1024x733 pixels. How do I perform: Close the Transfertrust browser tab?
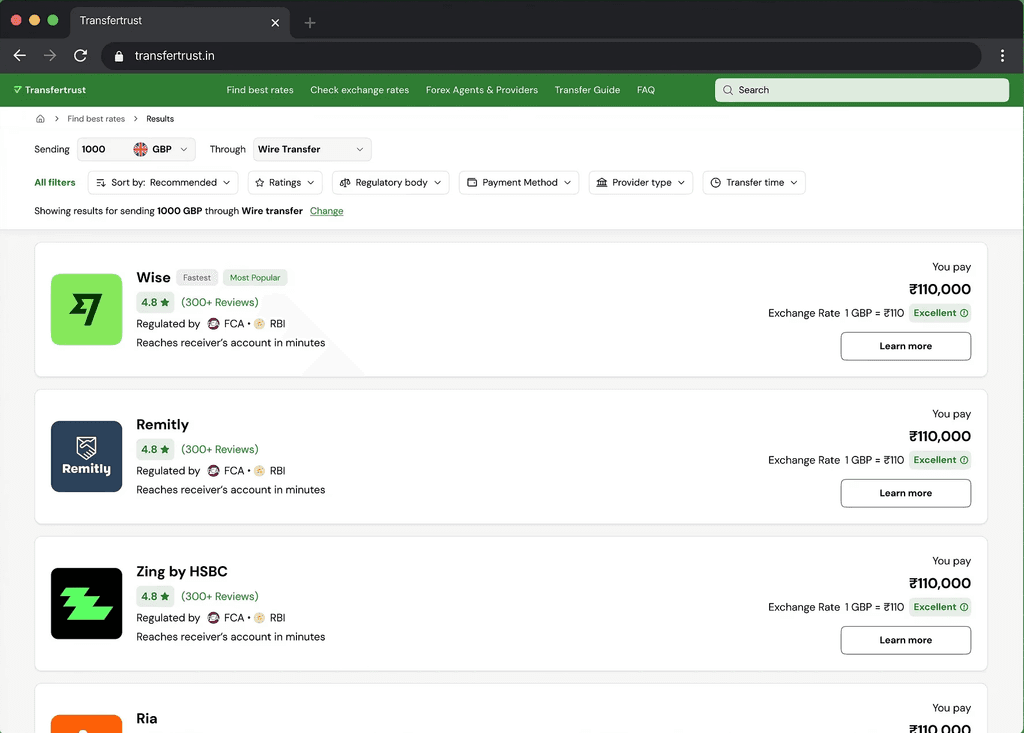coord(275,23)
